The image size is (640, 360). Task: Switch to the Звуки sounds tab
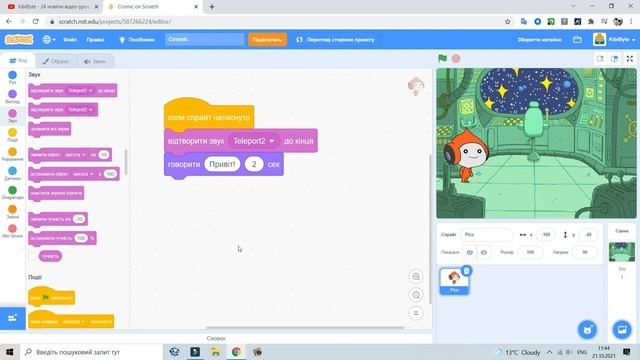(x=95, y=61)
